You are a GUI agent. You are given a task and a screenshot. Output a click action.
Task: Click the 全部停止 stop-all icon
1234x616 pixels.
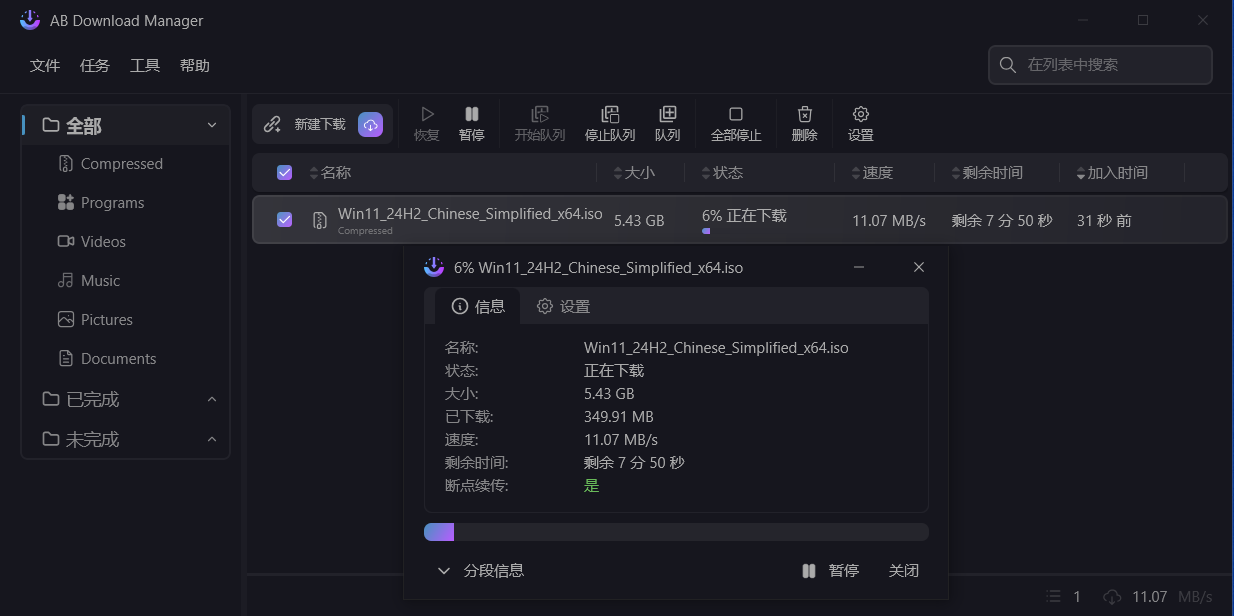[x=736, y=114]
